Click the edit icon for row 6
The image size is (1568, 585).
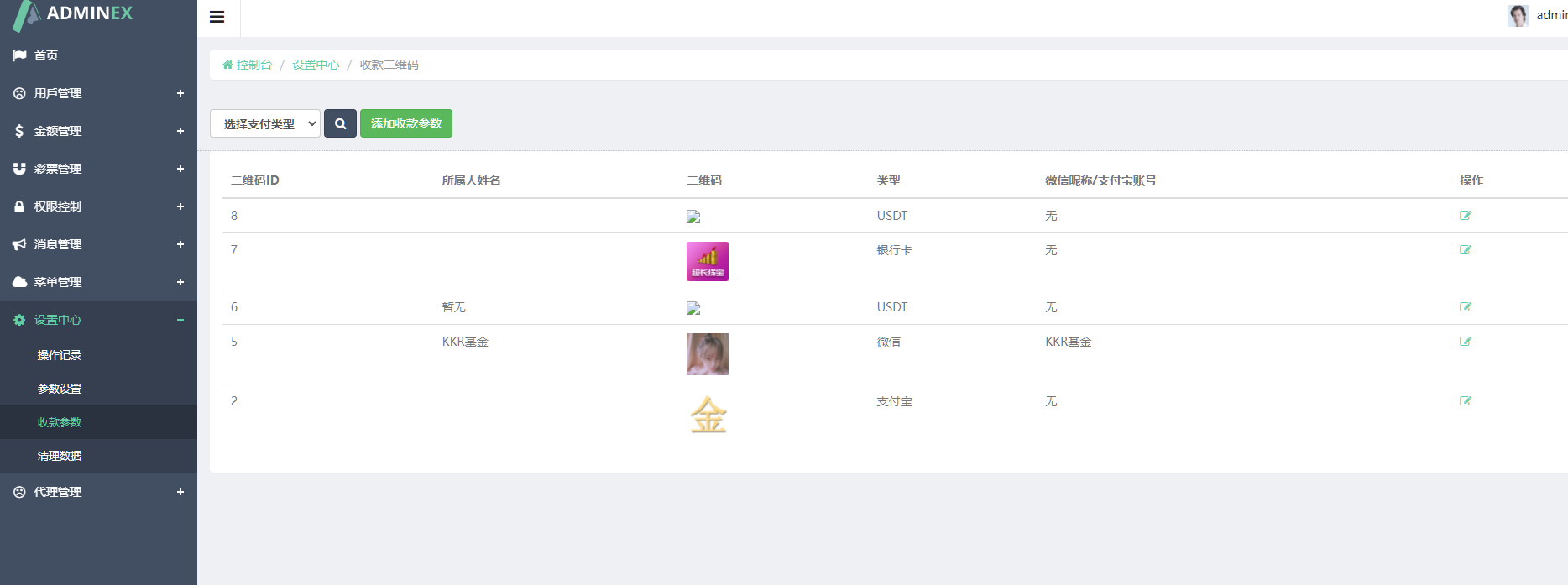pyautogui.click(x=1465, y=307)
